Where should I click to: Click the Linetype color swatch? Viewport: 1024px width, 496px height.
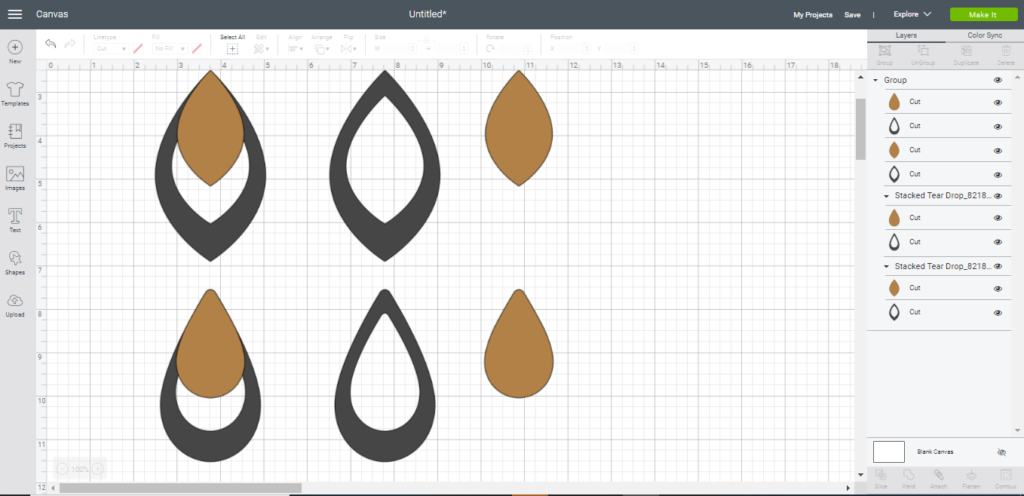click(138, 49)
